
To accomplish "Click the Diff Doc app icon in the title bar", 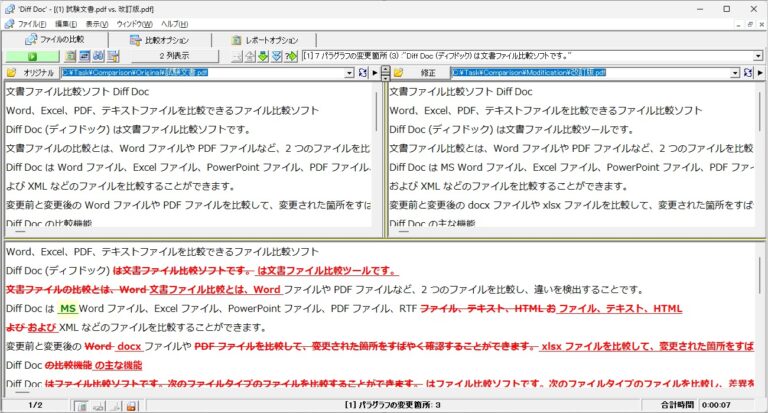I will coord(9,9).
